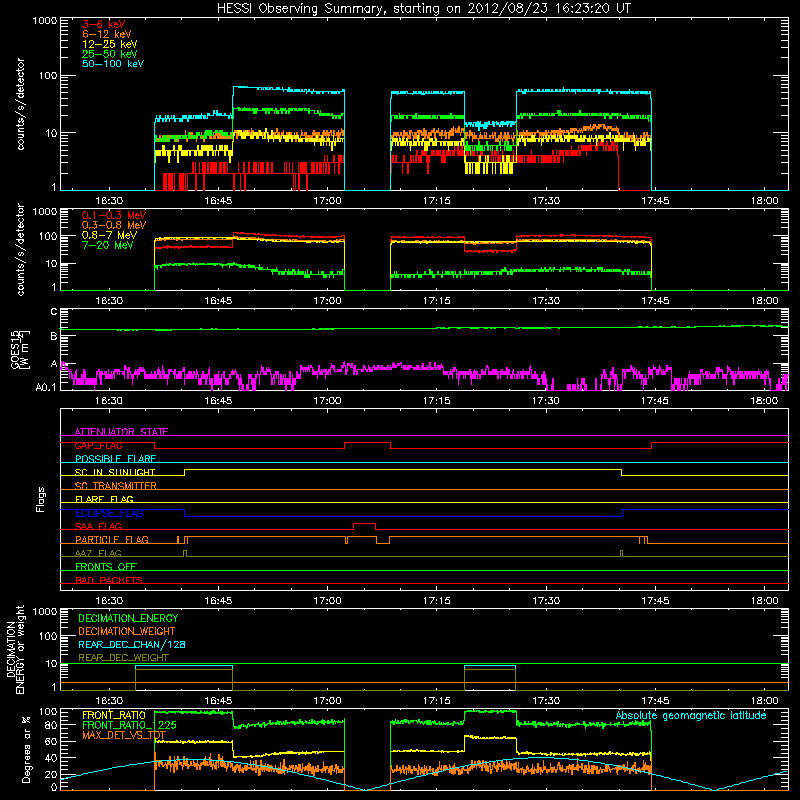Click the GAP_FLAG raised step after 17:00
The image size is (800, 800).
(x=367, y=443)
